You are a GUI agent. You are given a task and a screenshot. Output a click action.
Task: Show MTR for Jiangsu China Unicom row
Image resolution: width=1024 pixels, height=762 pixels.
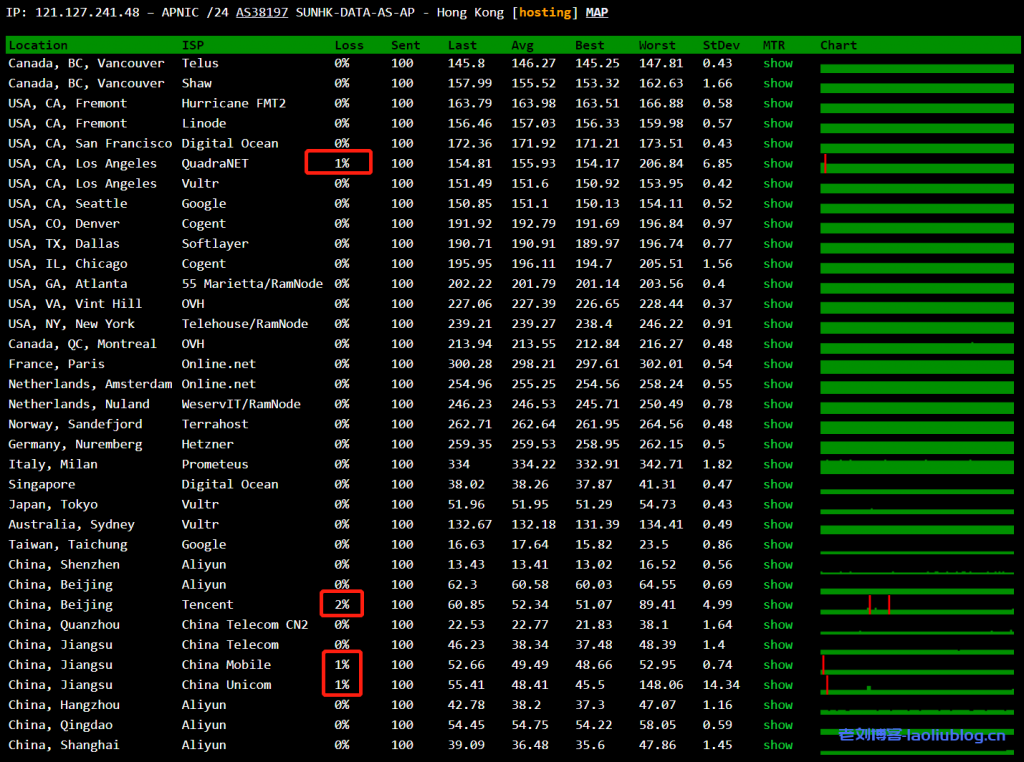777,685
